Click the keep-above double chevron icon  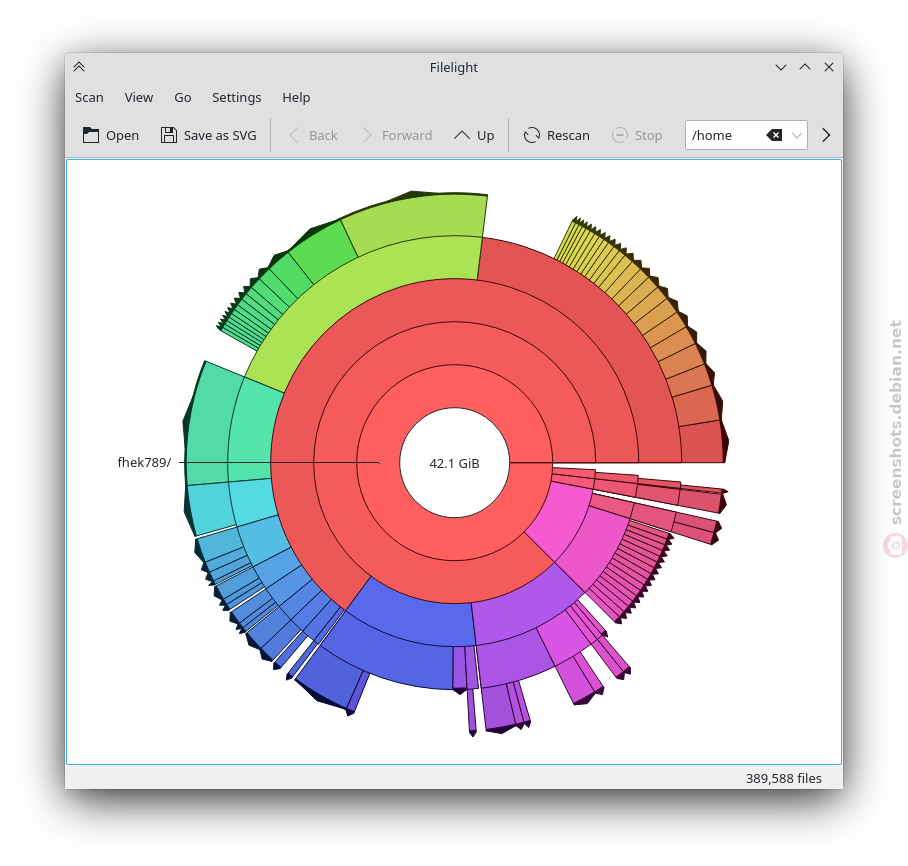[x=79, y=67]
